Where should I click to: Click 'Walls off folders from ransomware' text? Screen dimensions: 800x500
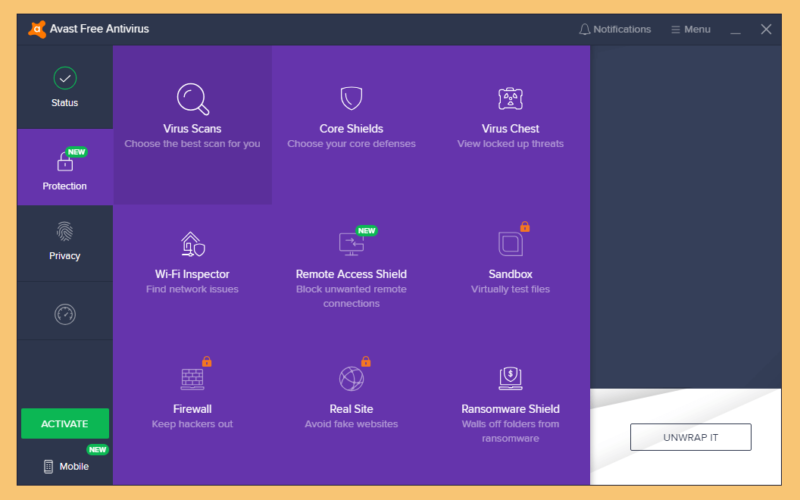tap(510, 431)
